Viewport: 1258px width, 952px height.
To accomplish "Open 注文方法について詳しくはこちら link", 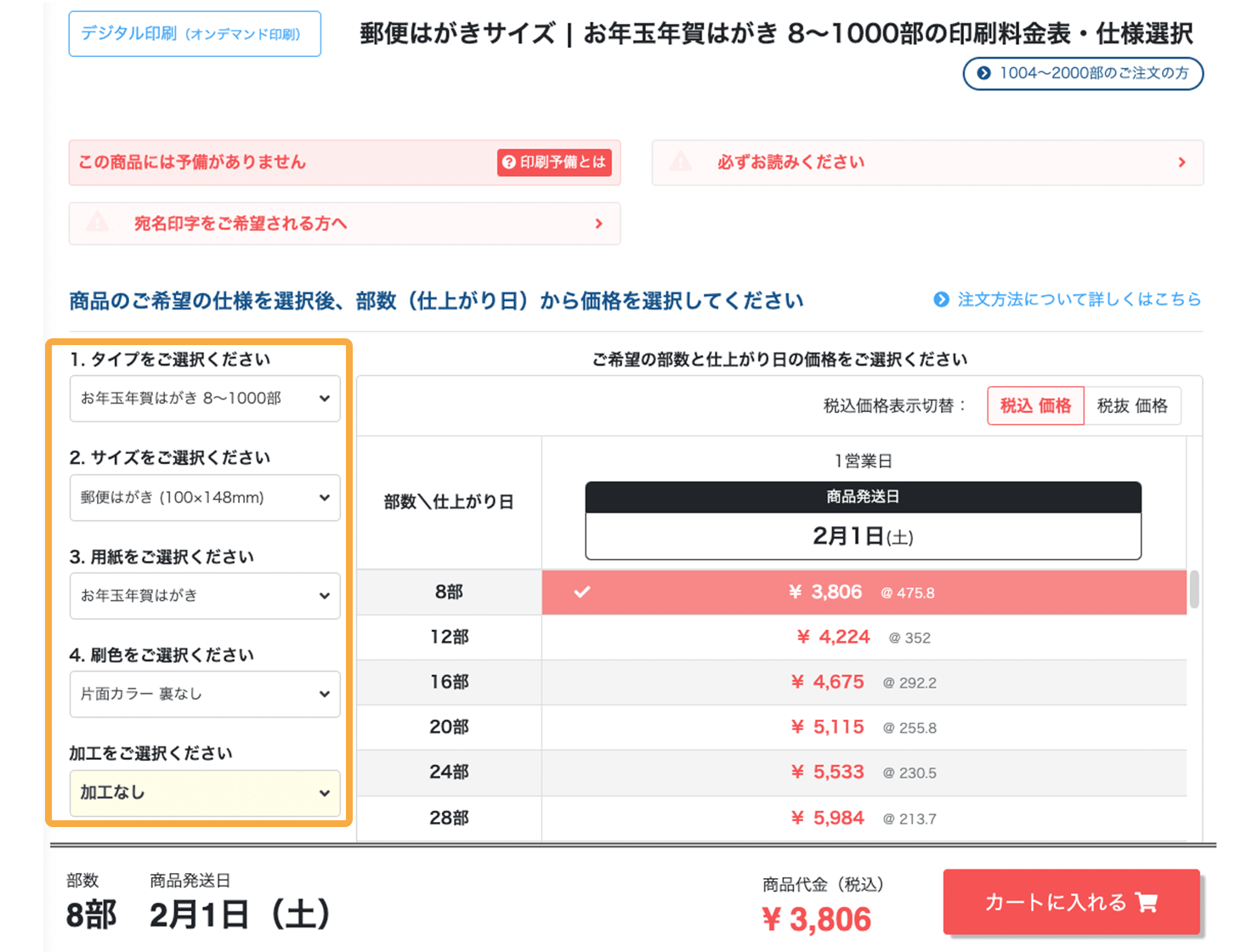I will pos(1078,299).
